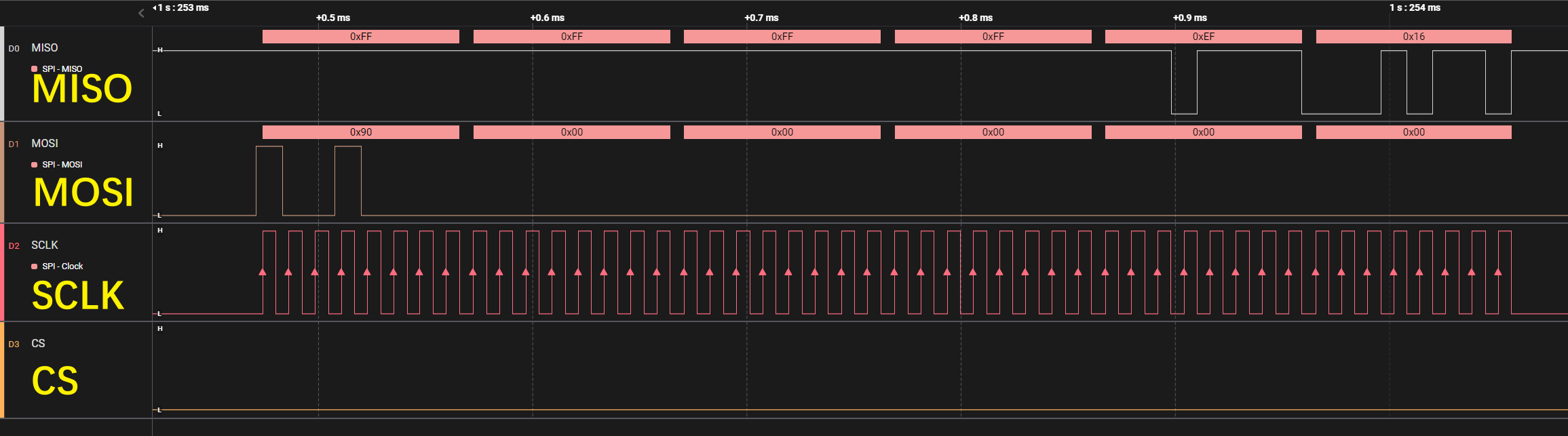This screenshot has height=436, width=1568.
Task: Select the MISO 0xFF bubble under +0.8 ms
Action: click(x=993, y=37)
